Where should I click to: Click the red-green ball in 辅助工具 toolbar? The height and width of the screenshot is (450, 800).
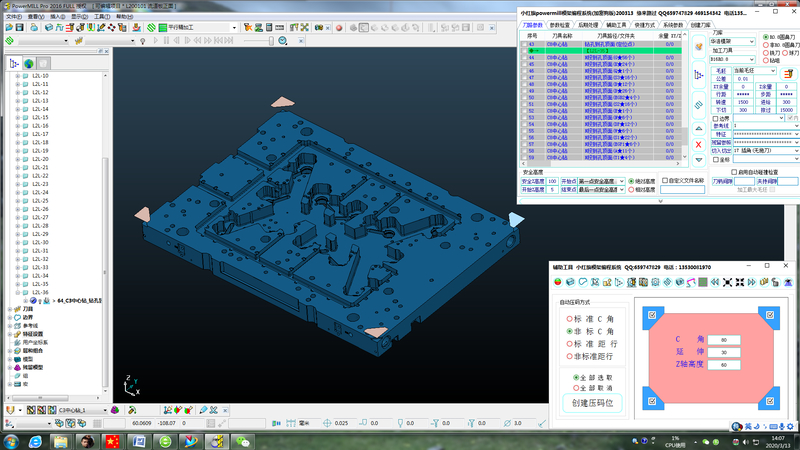(x=558, y=282)
